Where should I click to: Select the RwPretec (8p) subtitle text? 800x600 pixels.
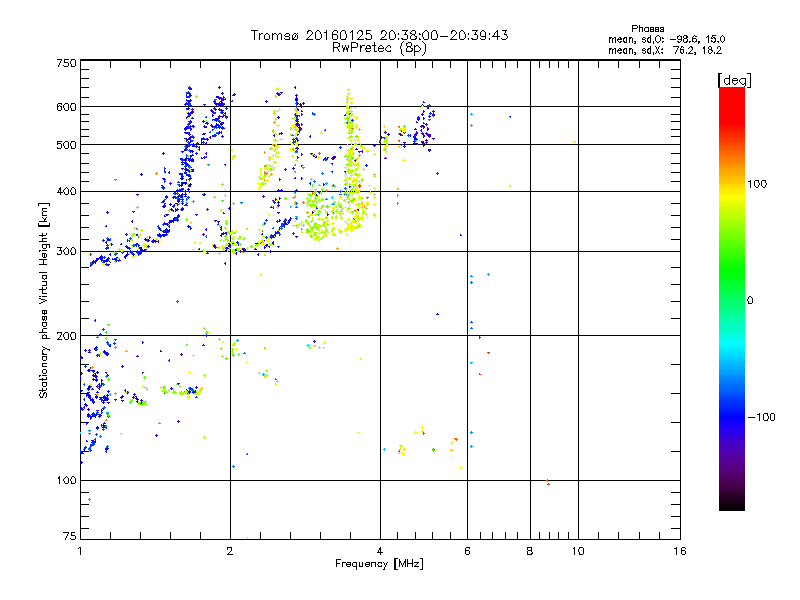(379, 47)
